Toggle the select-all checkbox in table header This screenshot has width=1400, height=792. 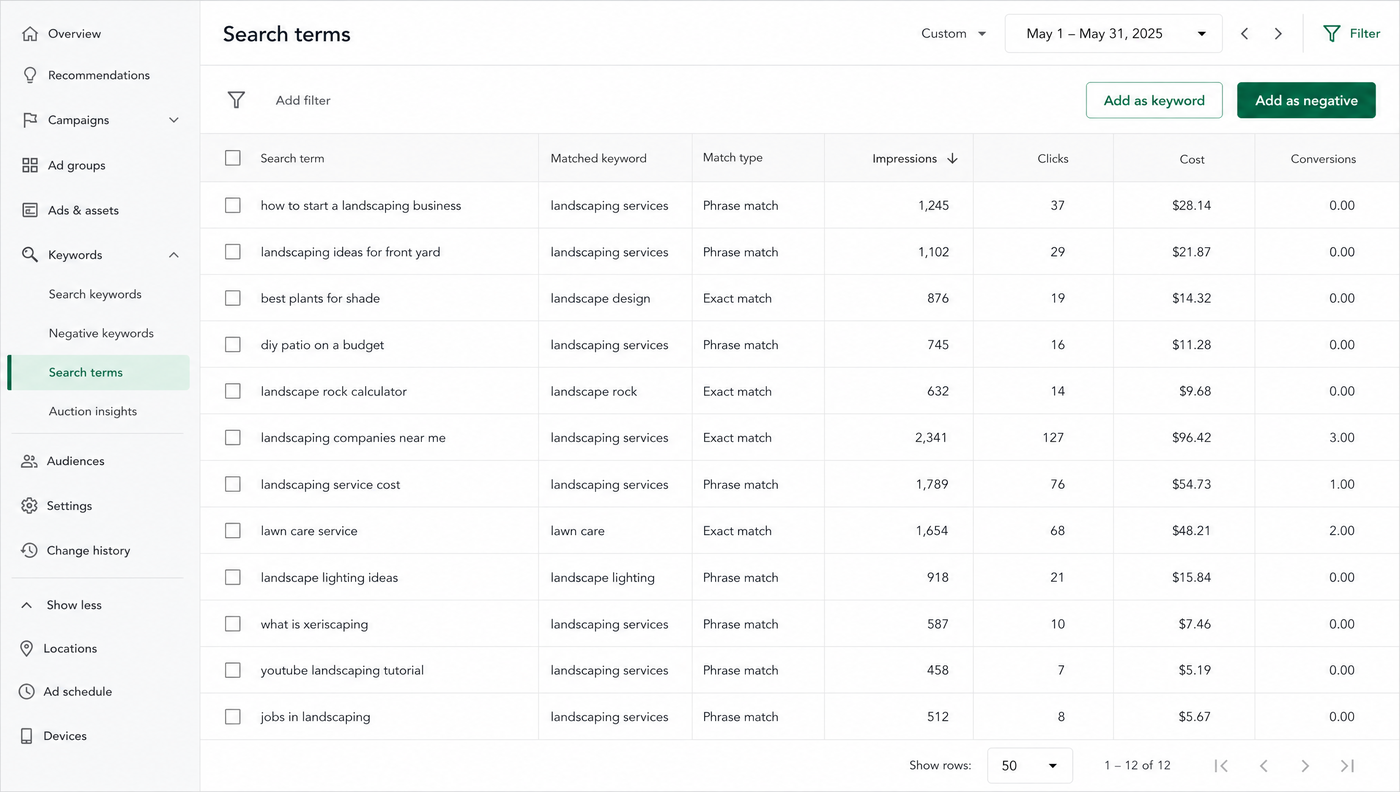(233, 158)
